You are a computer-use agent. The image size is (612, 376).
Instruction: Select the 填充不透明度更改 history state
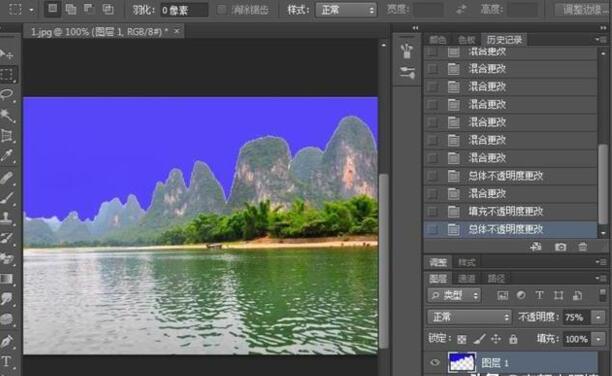(x=510, y=212)
